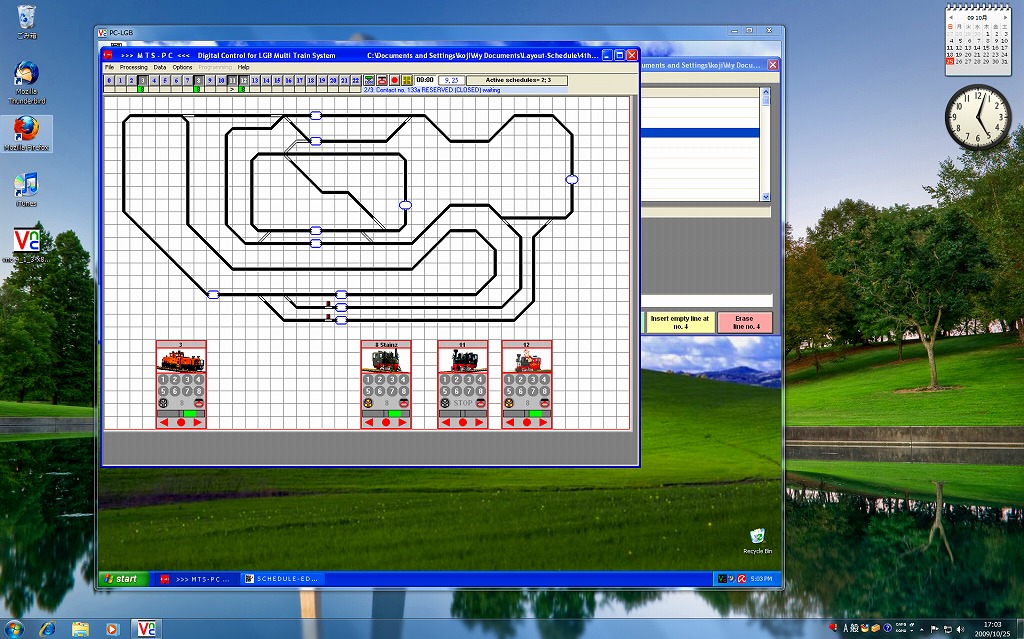Click Insert empty line at no. 4

679,322
